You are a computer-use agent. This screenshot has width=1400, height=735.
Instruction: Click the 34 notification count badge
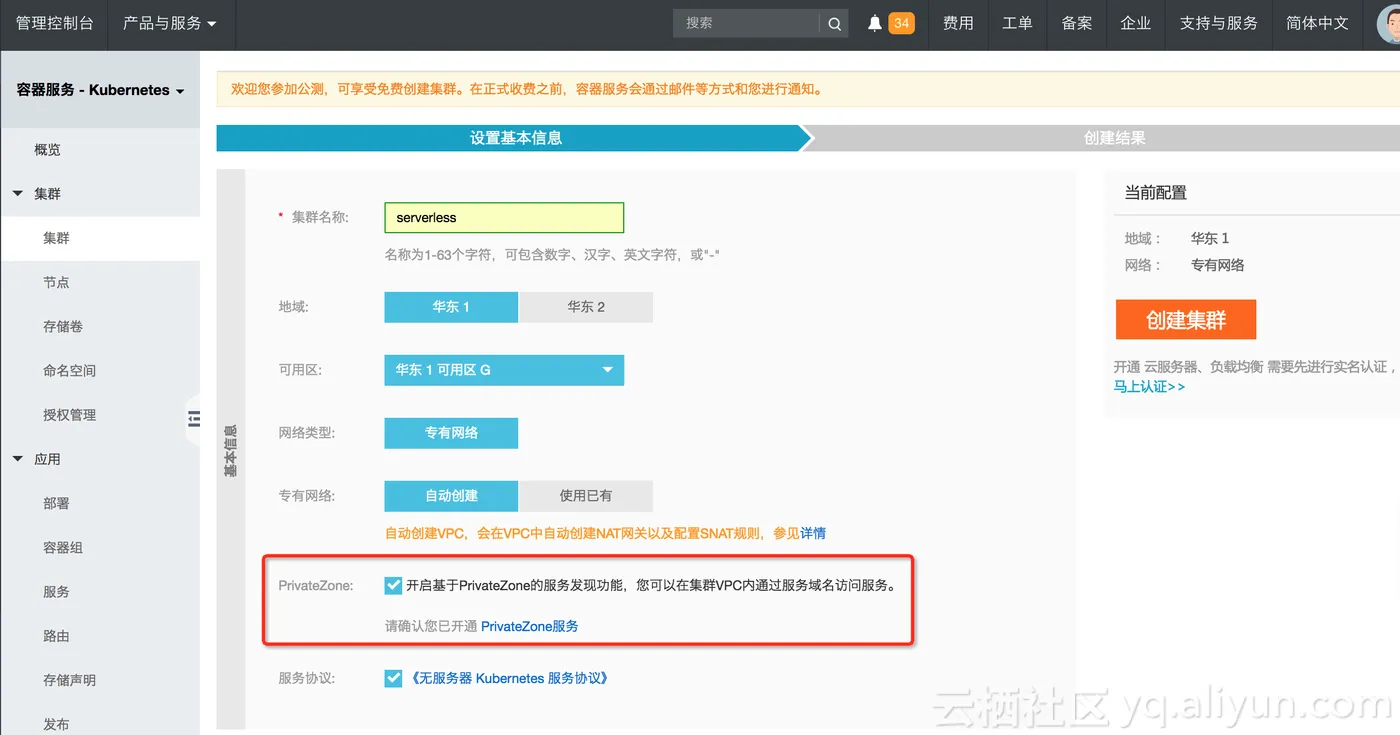pyautogui.click(x=901, y=23)
